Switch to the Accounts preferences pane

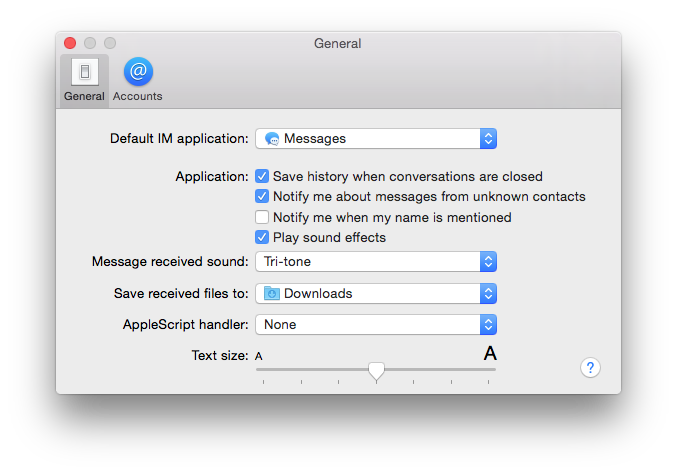coord(138,80)
